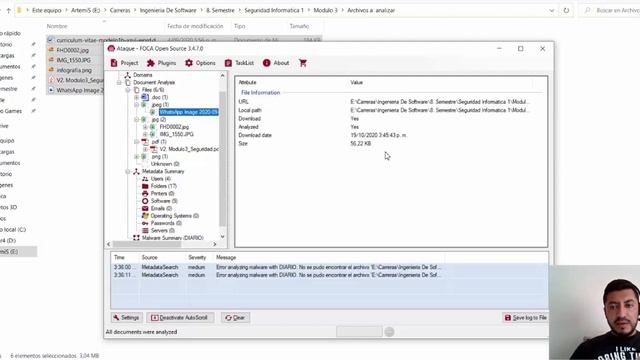Expand the doc (1) node
640x360 pixels.
(x=137, y=97)
